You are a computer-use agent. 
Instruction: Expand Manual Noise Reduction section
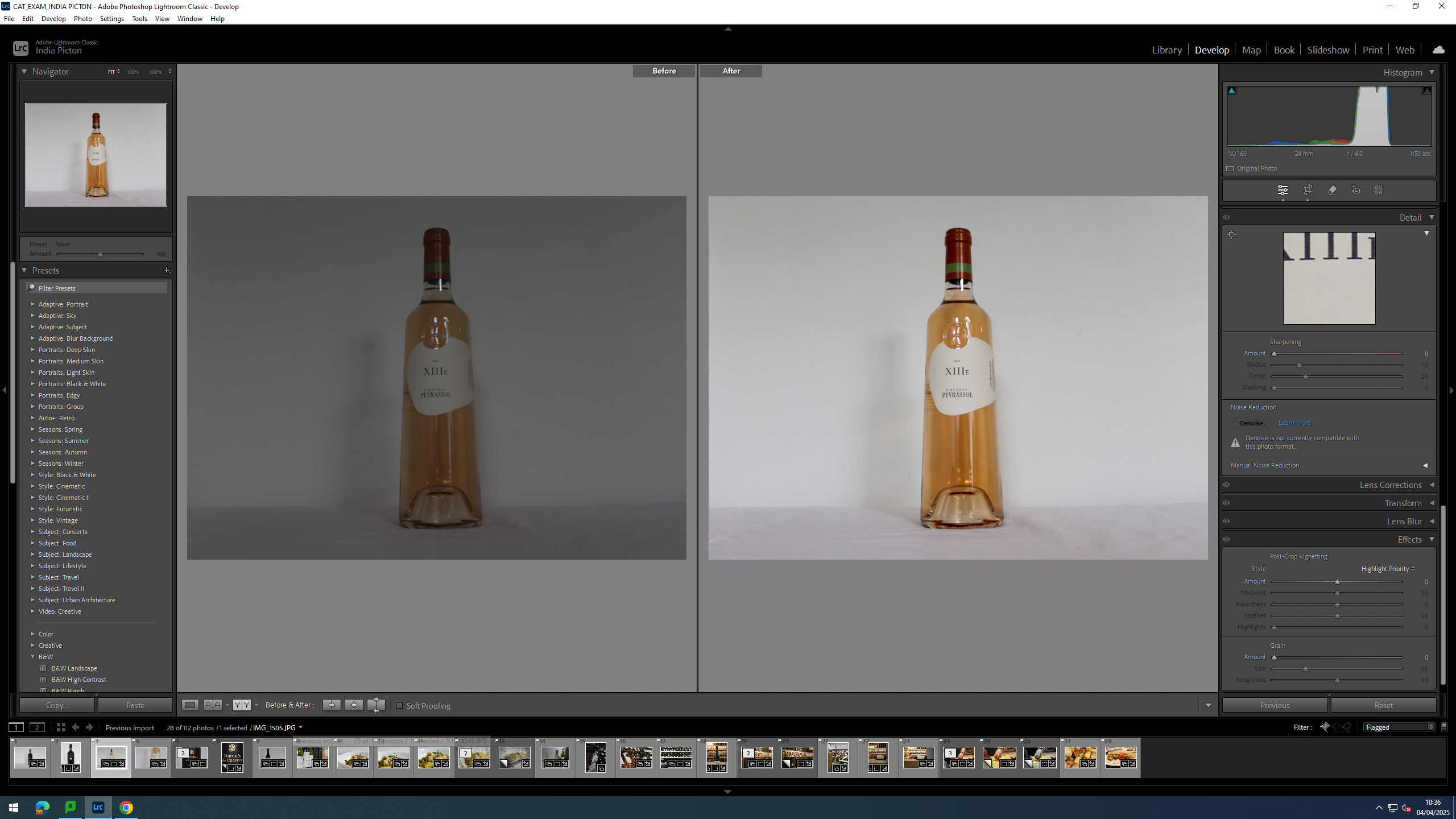click(1425, 466)
